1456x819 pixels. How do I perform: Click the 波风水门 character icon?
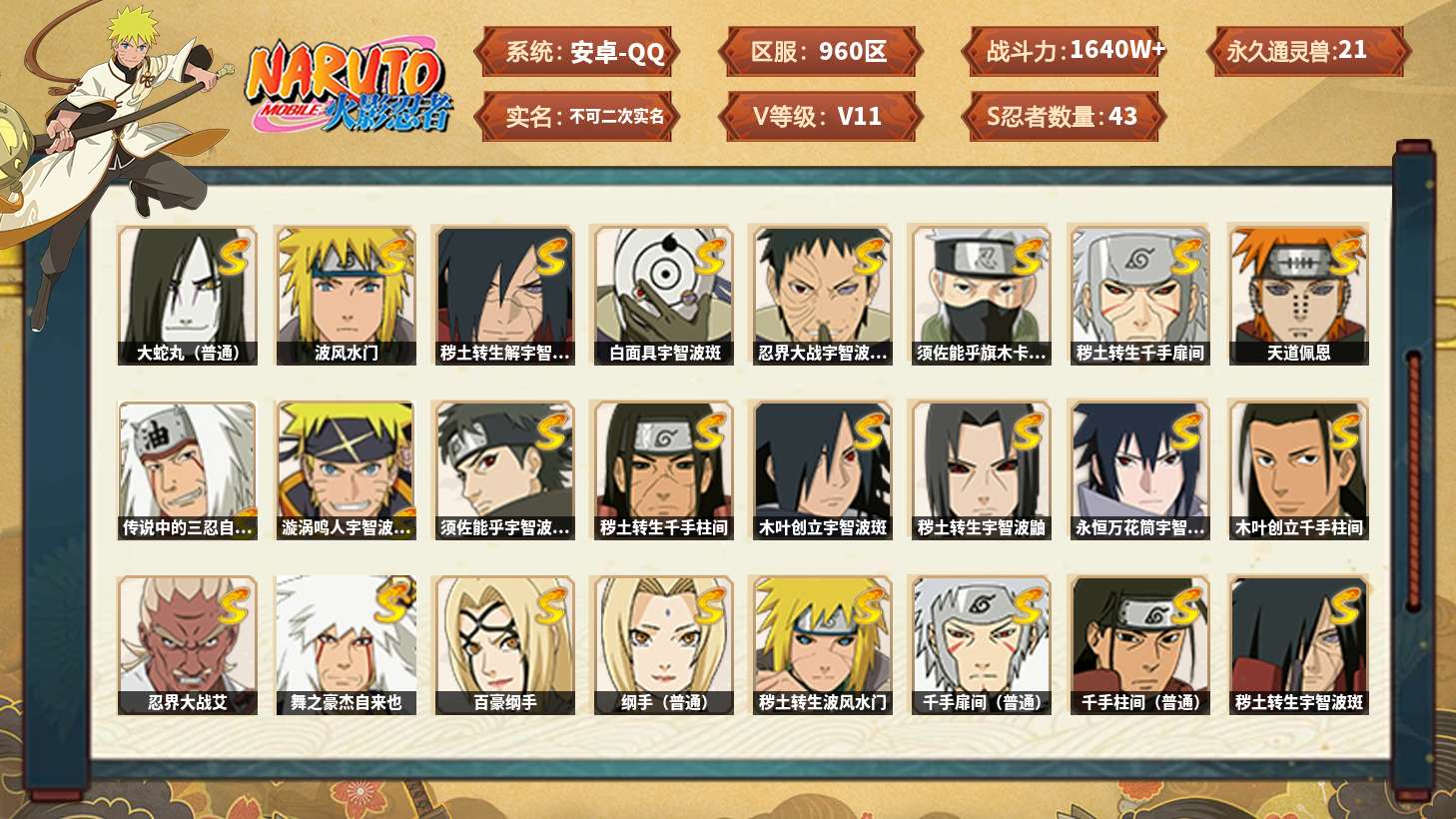(x=346, y=296)
